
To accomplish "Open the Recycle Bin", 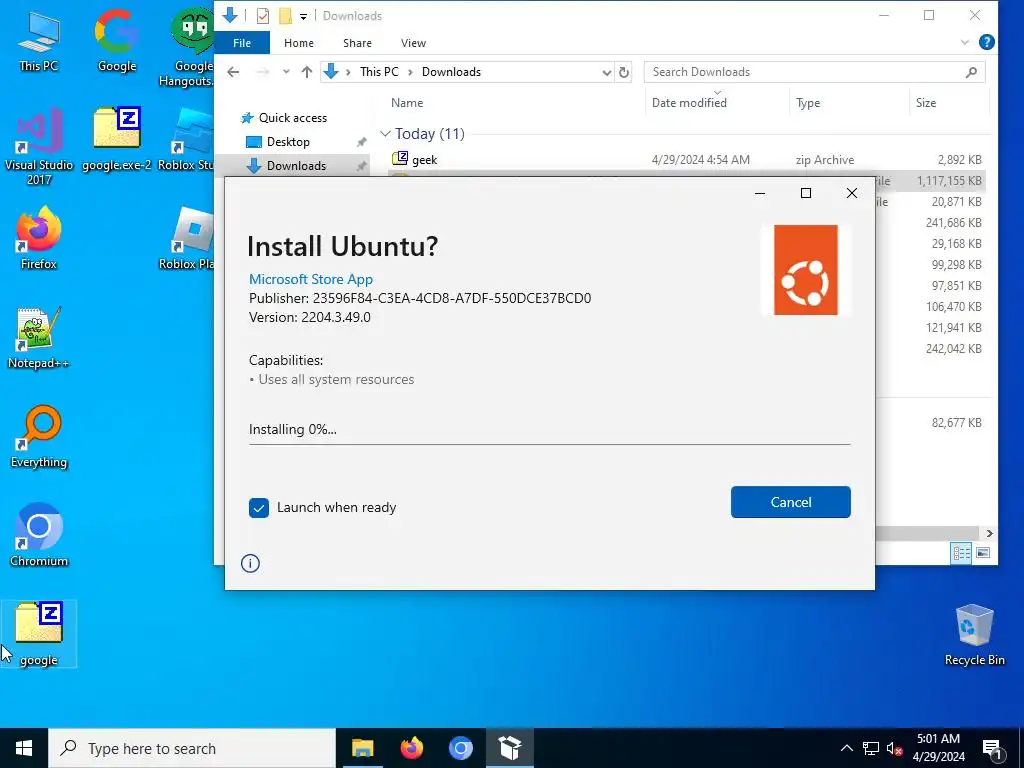I will [x=974, y=634].
